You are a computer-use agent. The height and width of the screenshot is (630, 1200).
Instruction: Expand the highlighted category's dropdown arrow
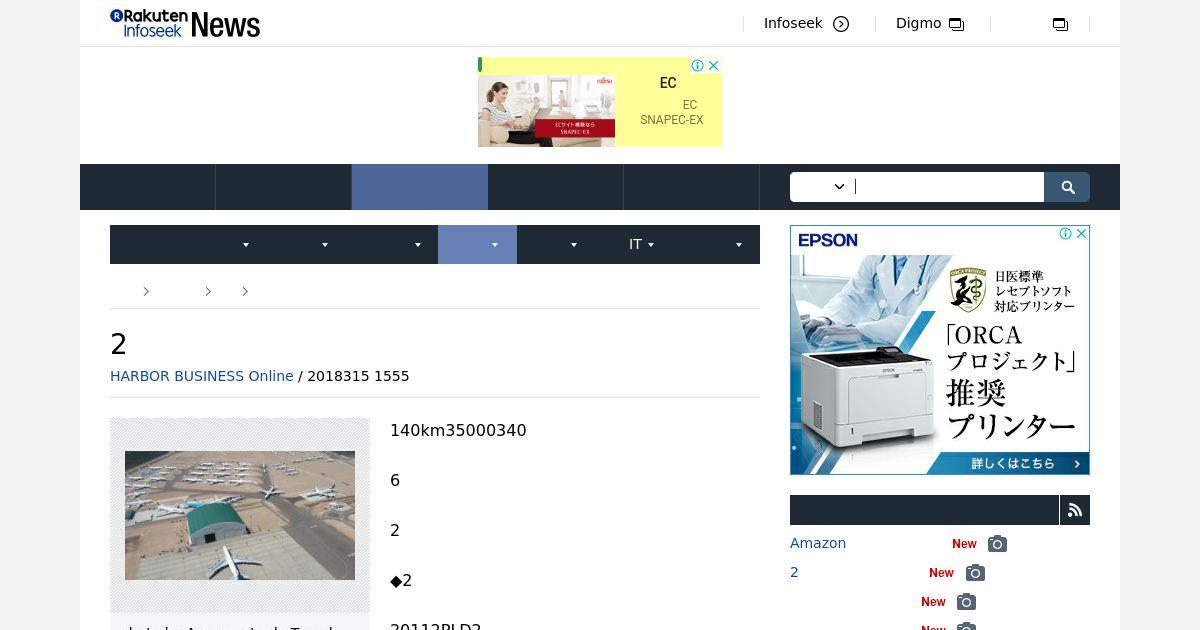click(x=494, y=245)
